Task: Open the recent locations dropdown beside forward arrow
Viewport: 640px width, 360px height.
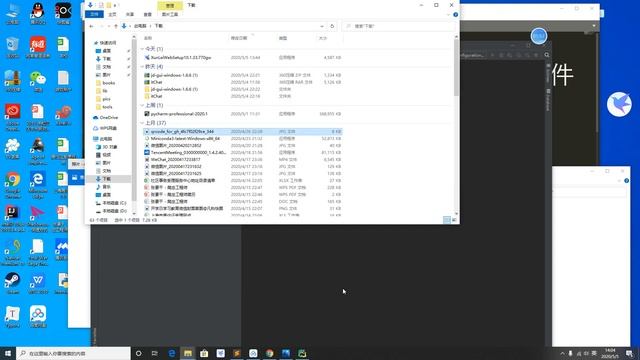Action: (x=109, y=26)
